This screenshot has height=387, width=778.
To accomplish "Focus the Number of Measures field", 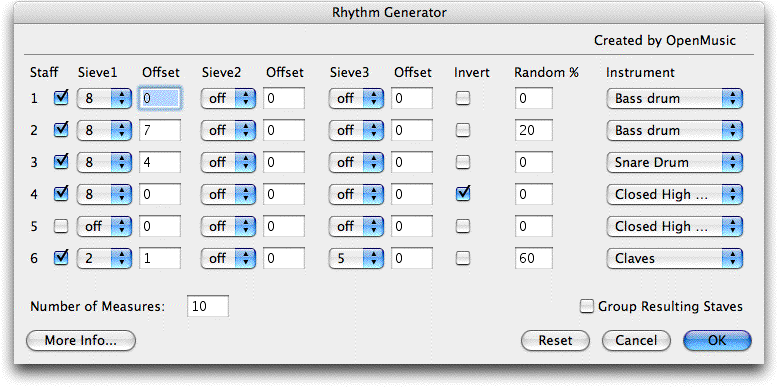I will 208,306.
